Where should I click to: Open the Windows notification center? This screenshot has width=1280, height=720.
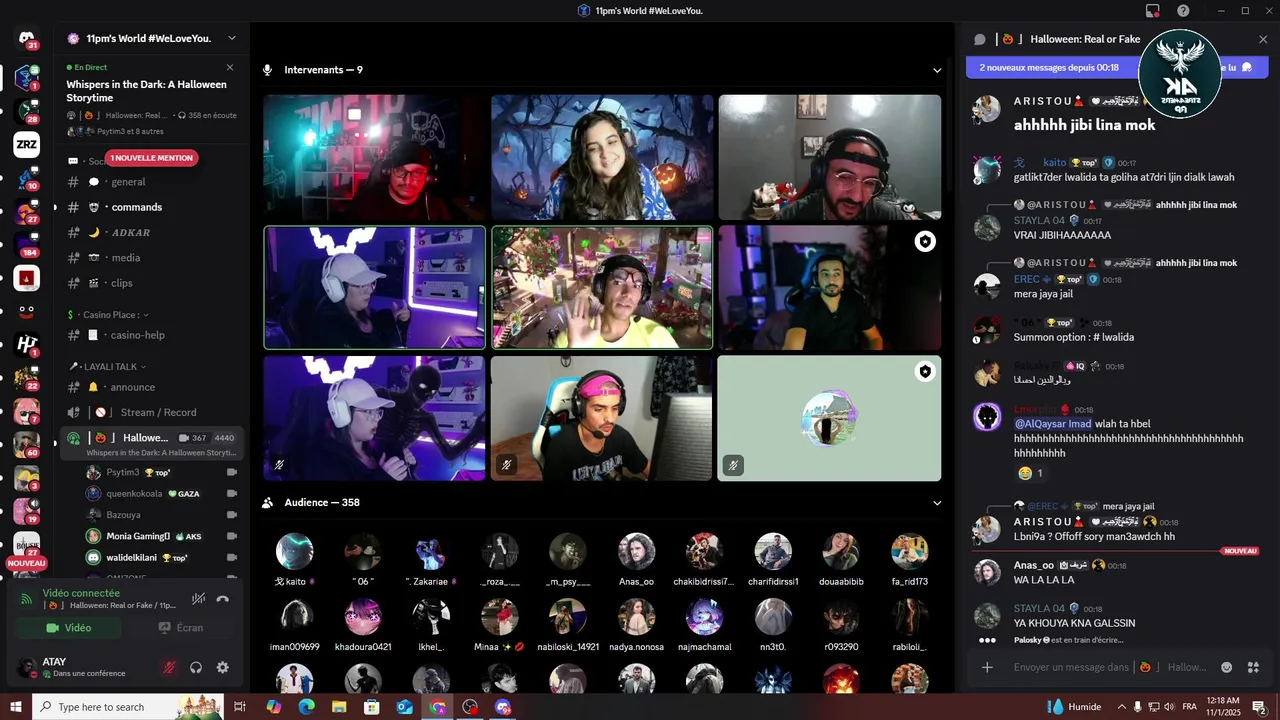coord(1259,707)
